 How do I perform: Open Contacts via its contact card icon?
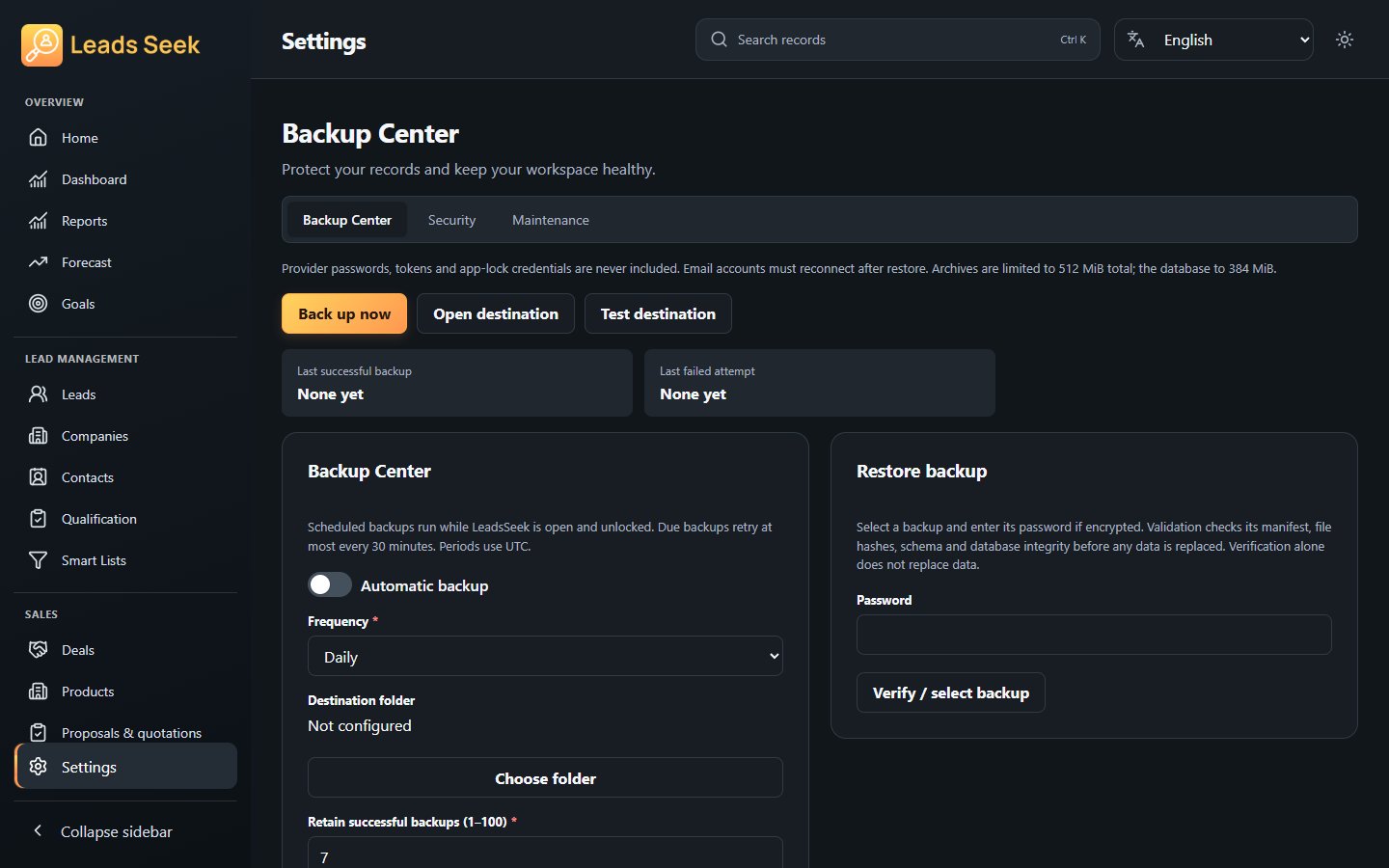38,477
